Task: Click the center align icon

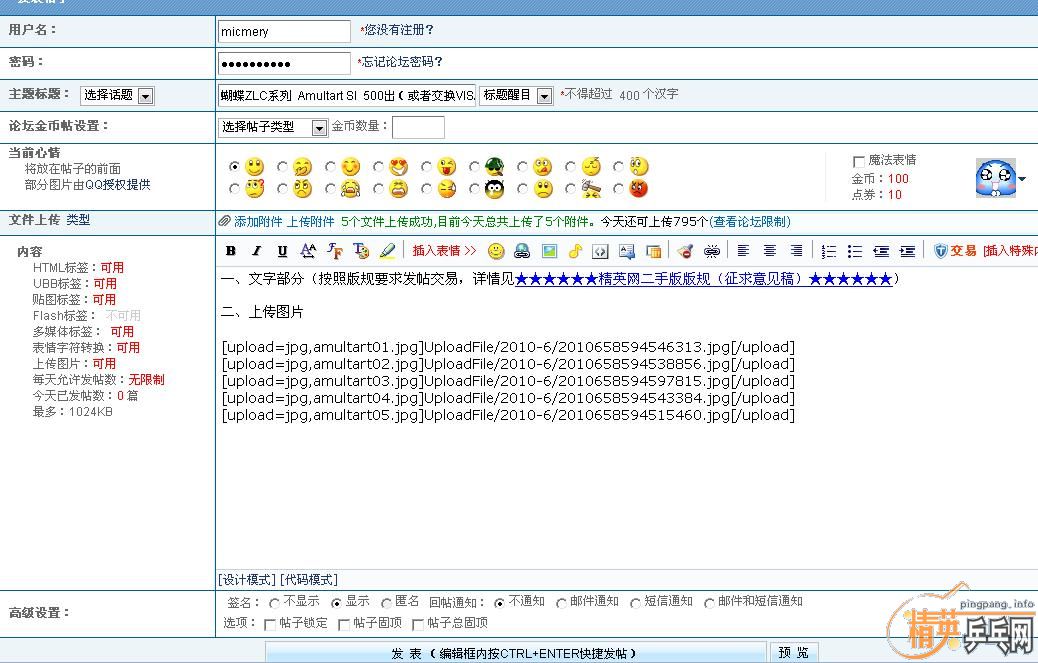Action: tap(770, 251)
